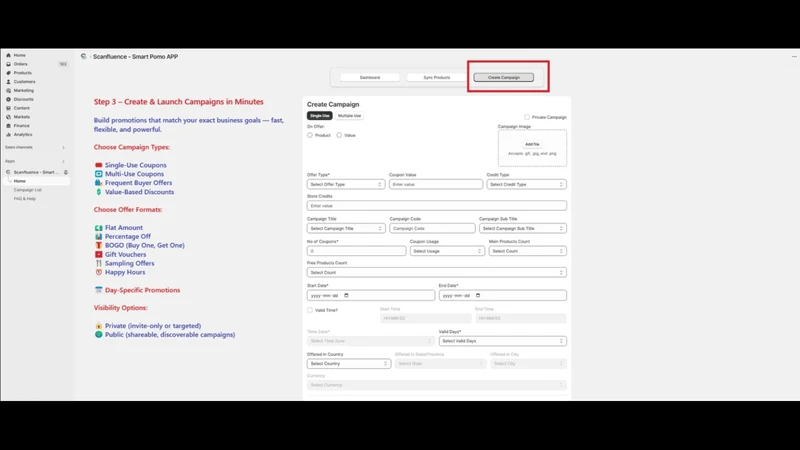Switch to the Sync Products tab
Image resolution: width=800 pixels, height=450 pixels.
(437, 78)
